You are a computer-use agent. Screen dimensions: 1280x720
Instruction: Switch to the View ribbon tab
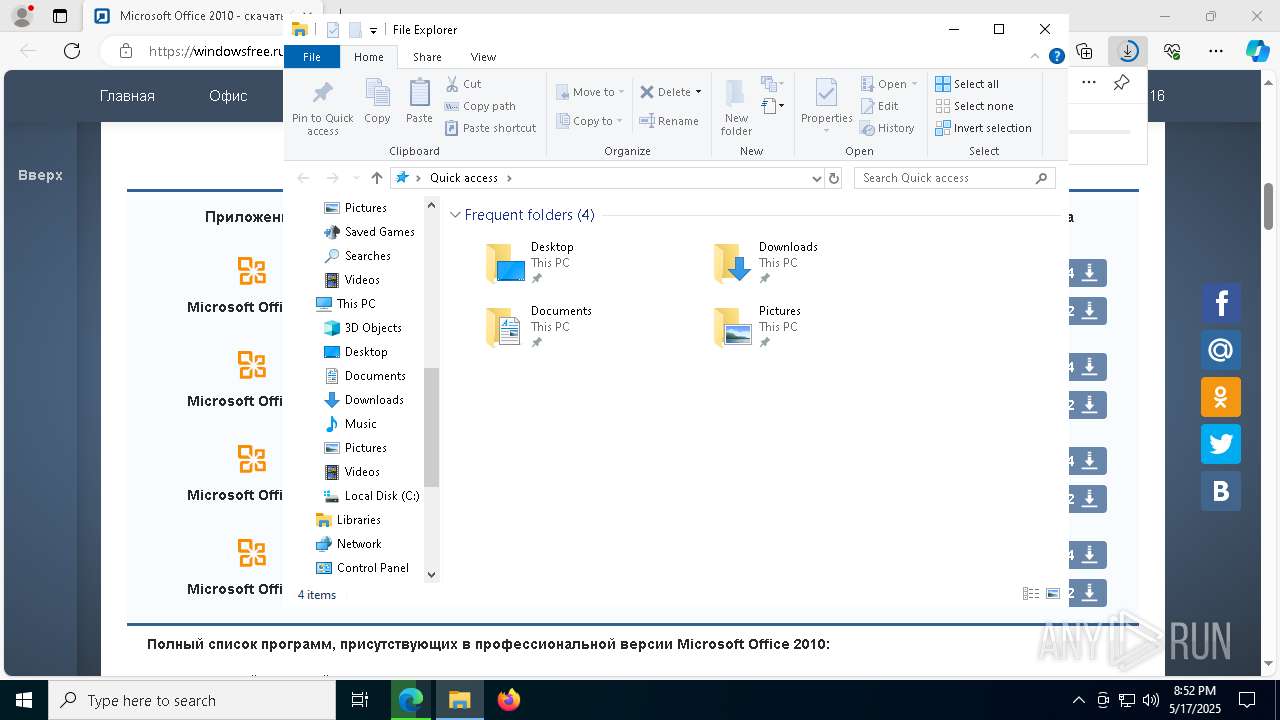pyautogui.click(x=483, y=57)
